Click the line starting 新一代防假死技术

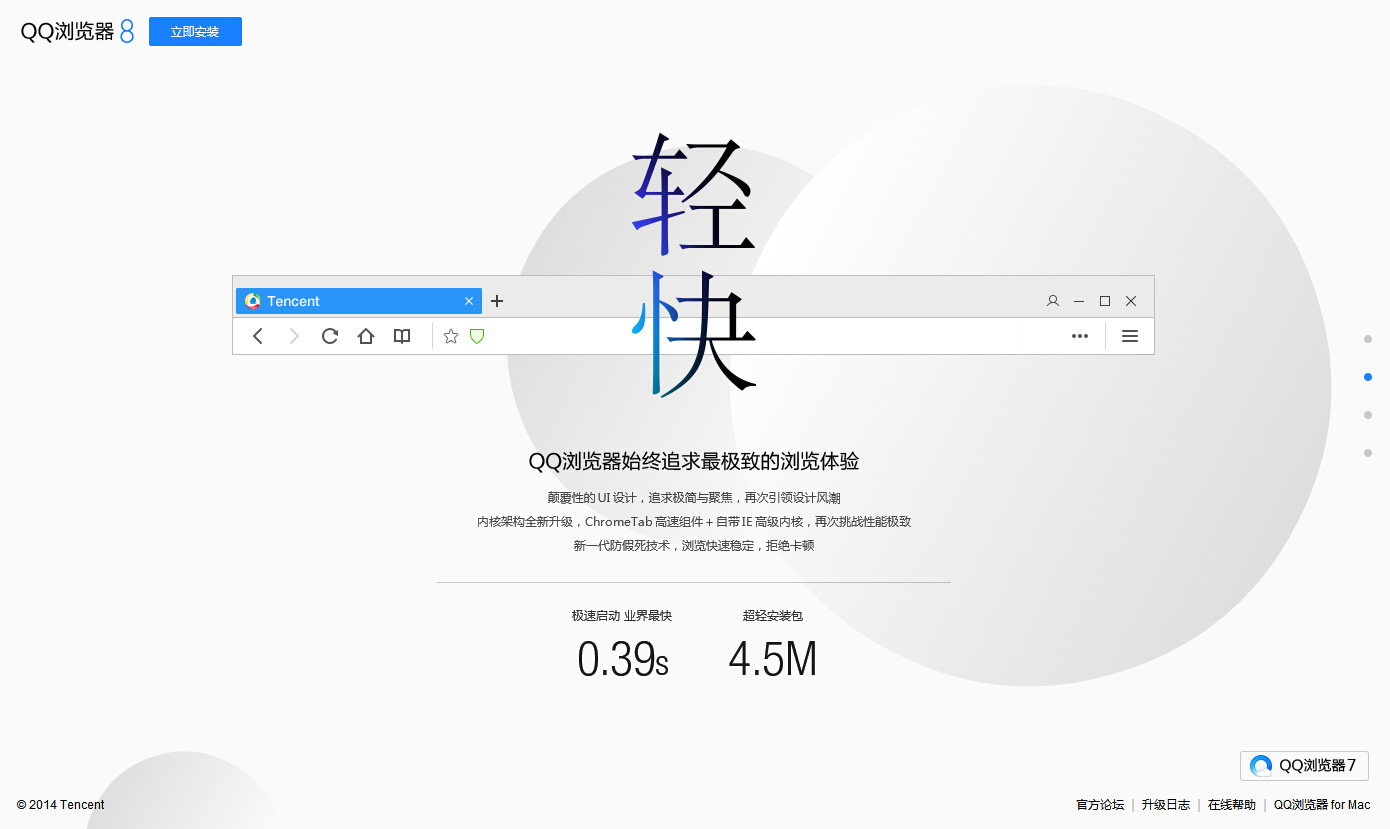pyautogui.click(x=694, y=545)
